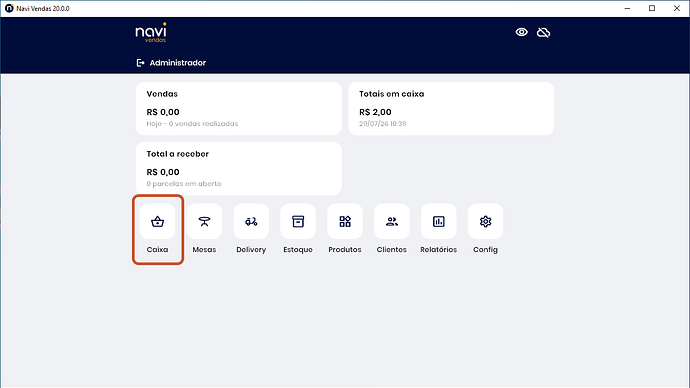Click the cloud offline sync icon
The image size is (690, 388).
(543, 32)
